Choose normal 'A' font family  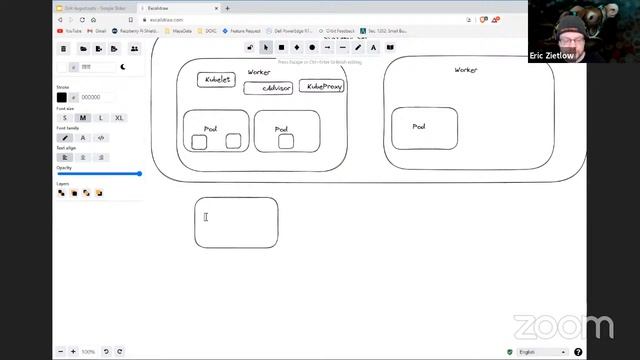pyautogui.click(x=83, y=138)
